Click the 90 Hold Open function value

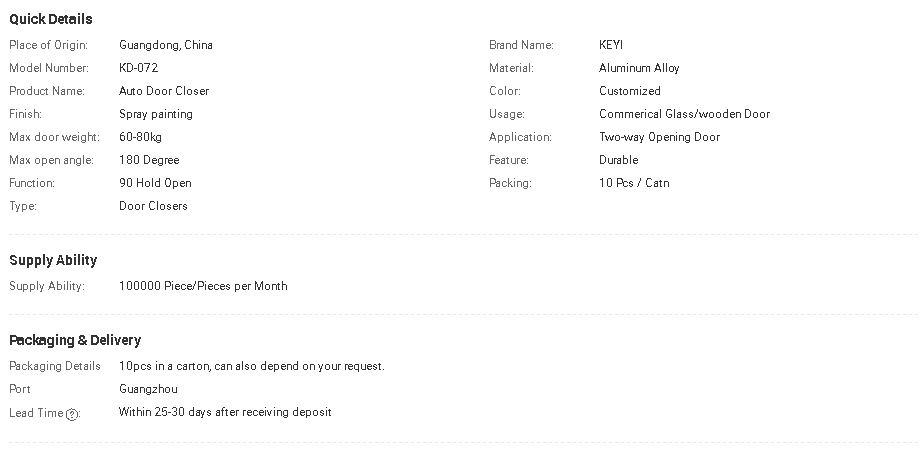click(x=155, y=183)
